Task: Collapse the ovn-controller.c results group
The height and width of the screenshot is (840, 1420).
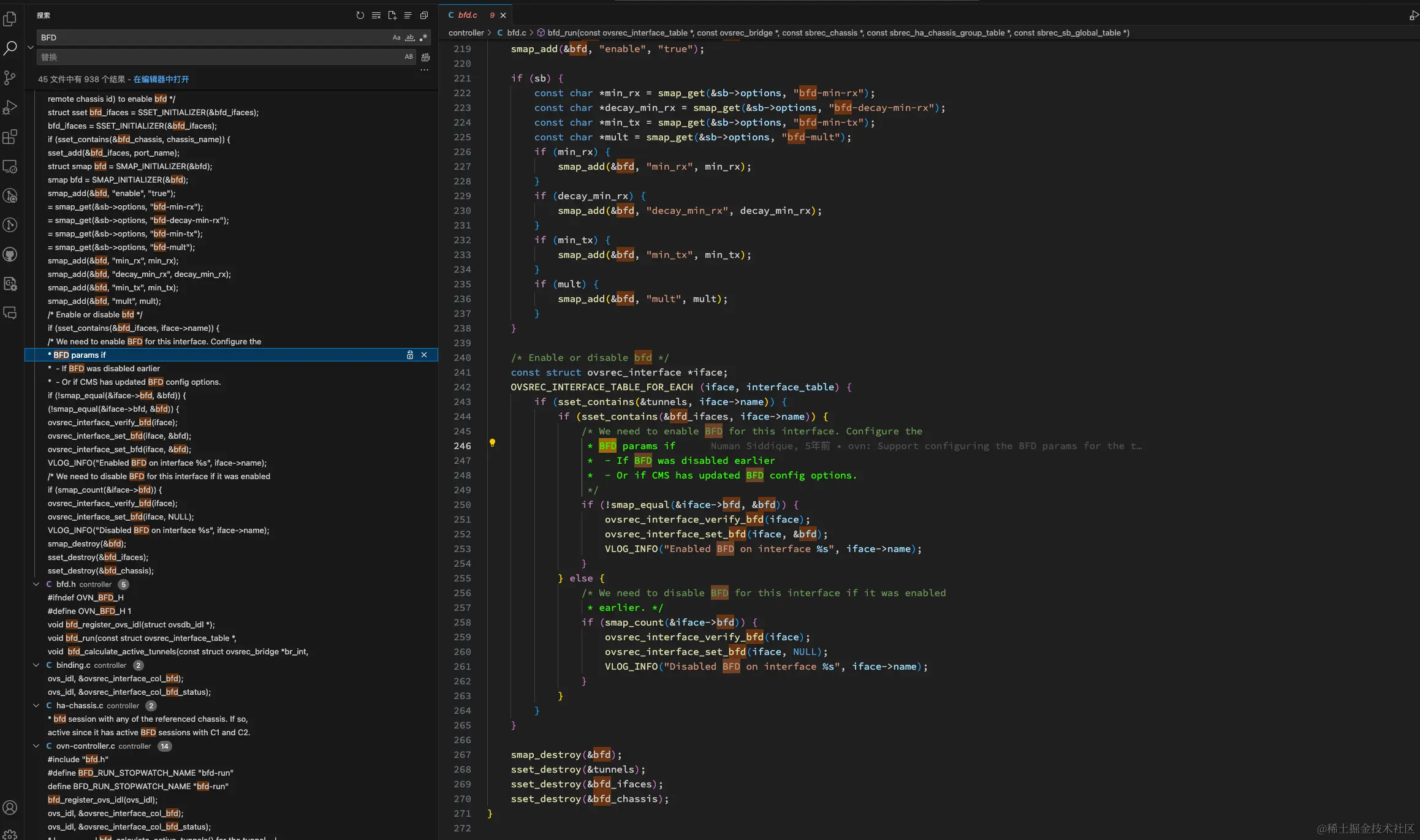Action: pos(36,746)
